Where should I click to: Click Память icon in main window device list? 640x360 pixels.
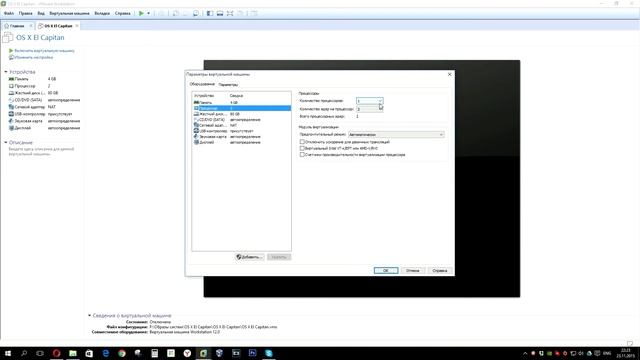pos(11,79)
